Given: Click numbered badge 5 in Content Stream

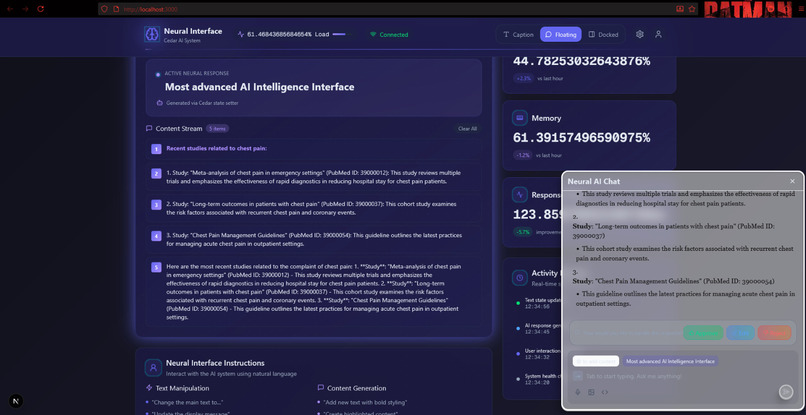Looking at the screenshot, I should coord(156,267).
